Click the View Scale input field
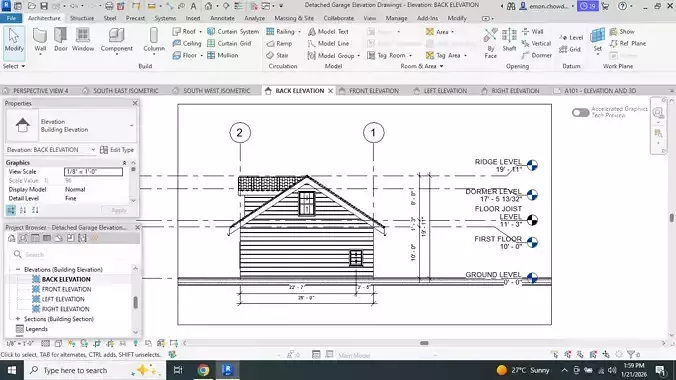The width and height of the screenshot is (676, 380). 94,172
